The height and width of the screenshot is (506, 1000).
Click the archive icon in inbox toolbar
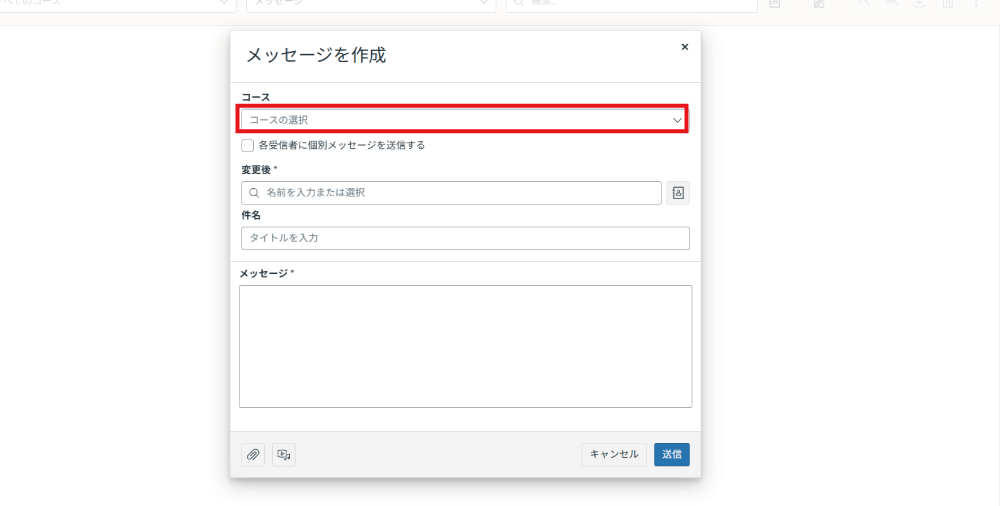tap(919, 4)
